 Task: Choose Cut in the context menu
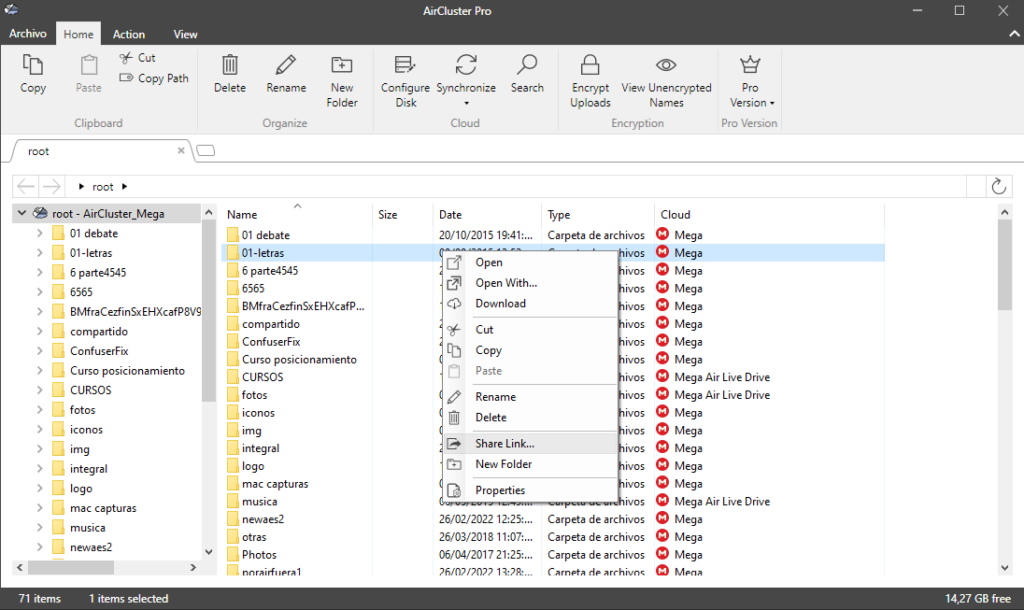point(530,330)
